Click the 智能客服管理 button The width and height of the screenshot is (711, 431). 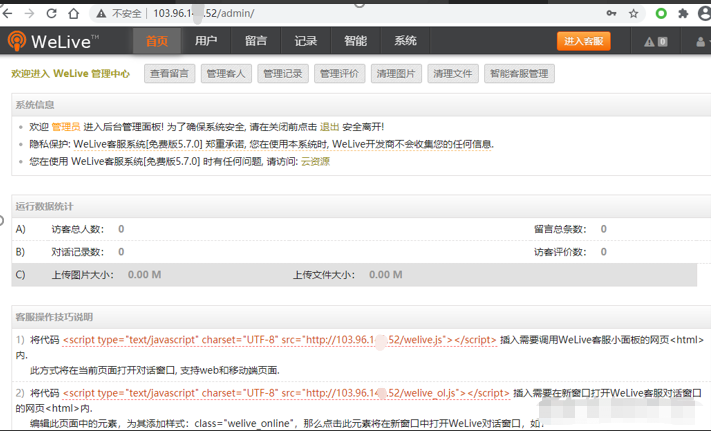click(x=520, y=73)
